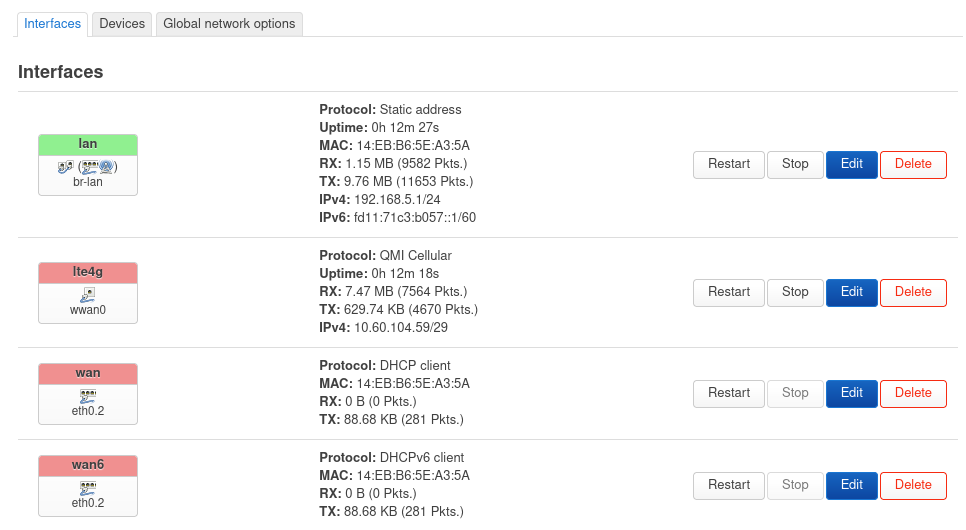966x530 pixels.
Task: Select the wan6 interface badge header
Action: click(87, 465)
